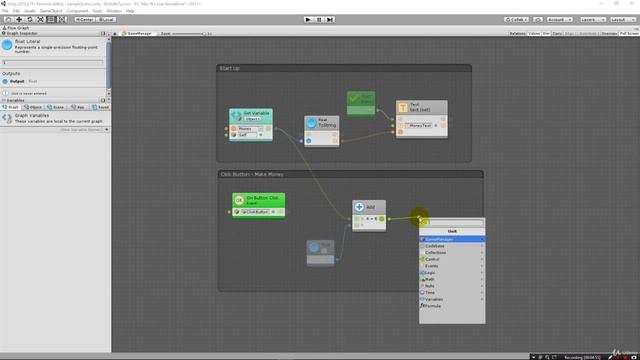Adjust the graph Zoom slider
The width and height of the screenshot is (640, 360).
pos(189,33)
